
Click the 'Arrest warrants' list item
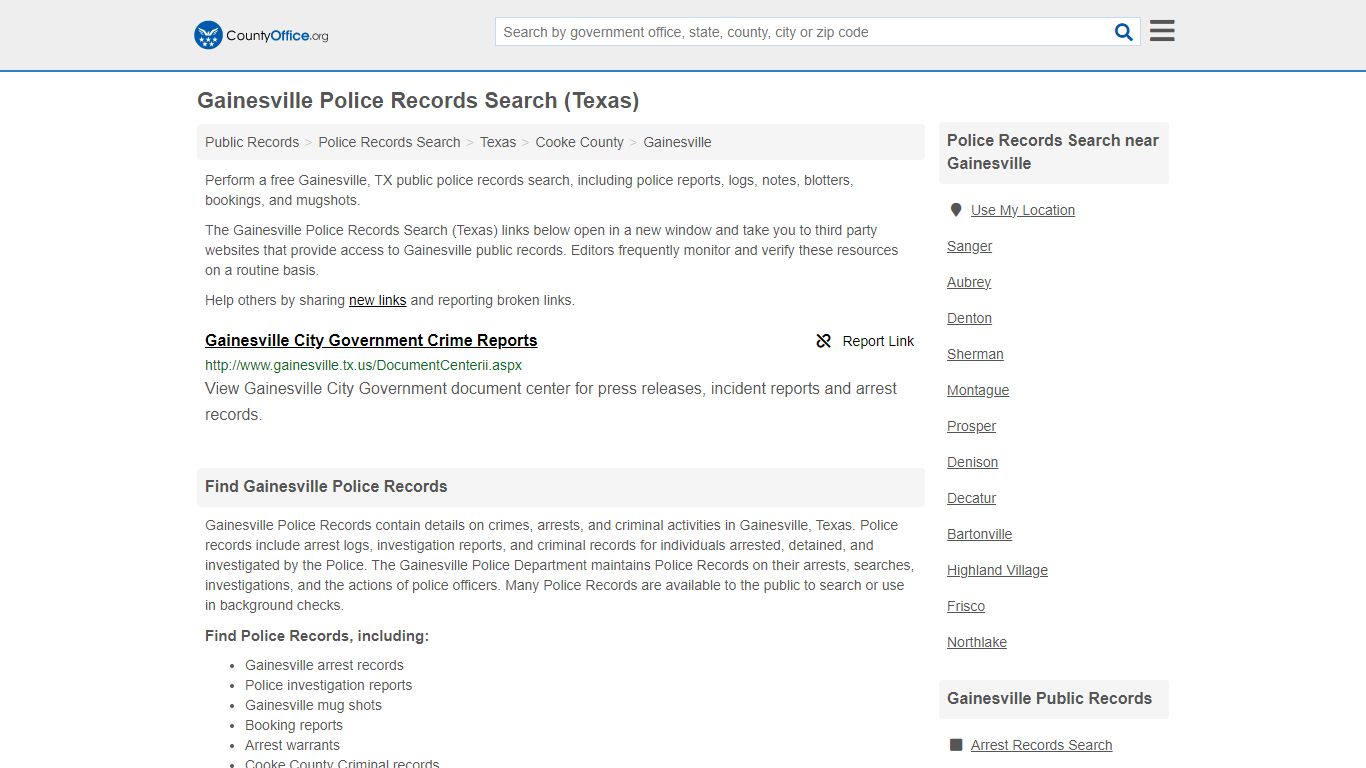coord(292,745)
